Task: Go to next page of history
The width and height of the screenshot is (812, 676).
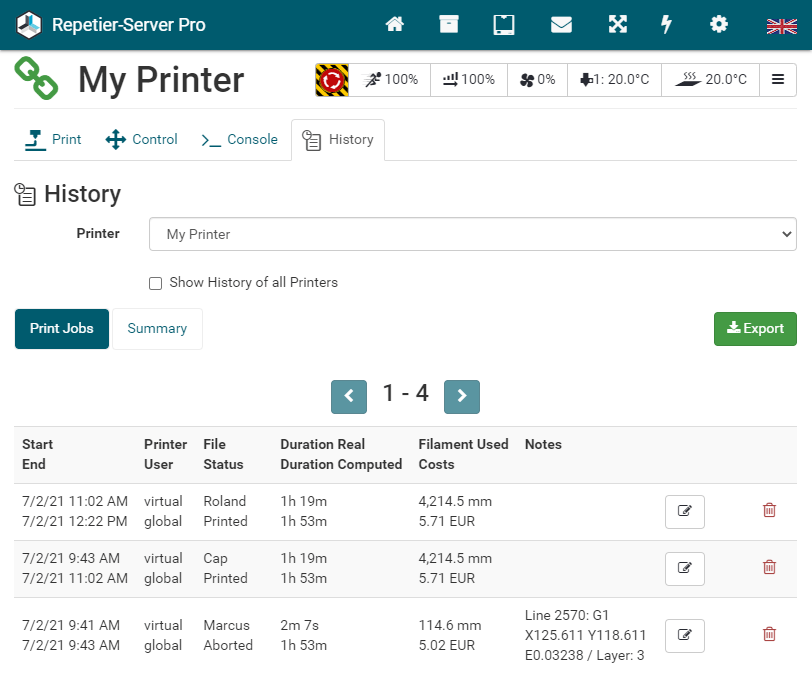Action: click(461, 396)
